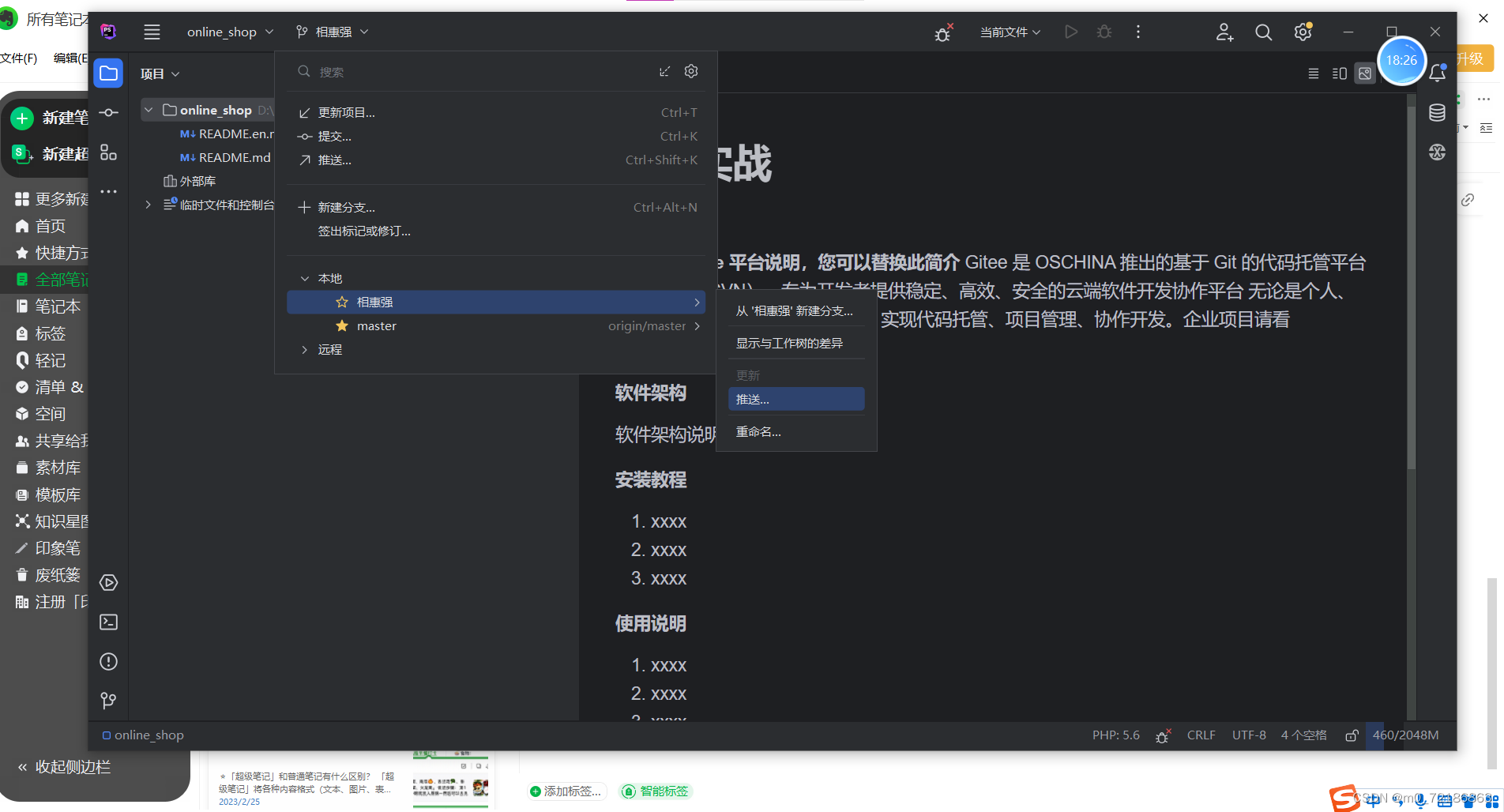Click the branch search input field
Viewport: 1504px width, 812px height.
coord(474,71)
